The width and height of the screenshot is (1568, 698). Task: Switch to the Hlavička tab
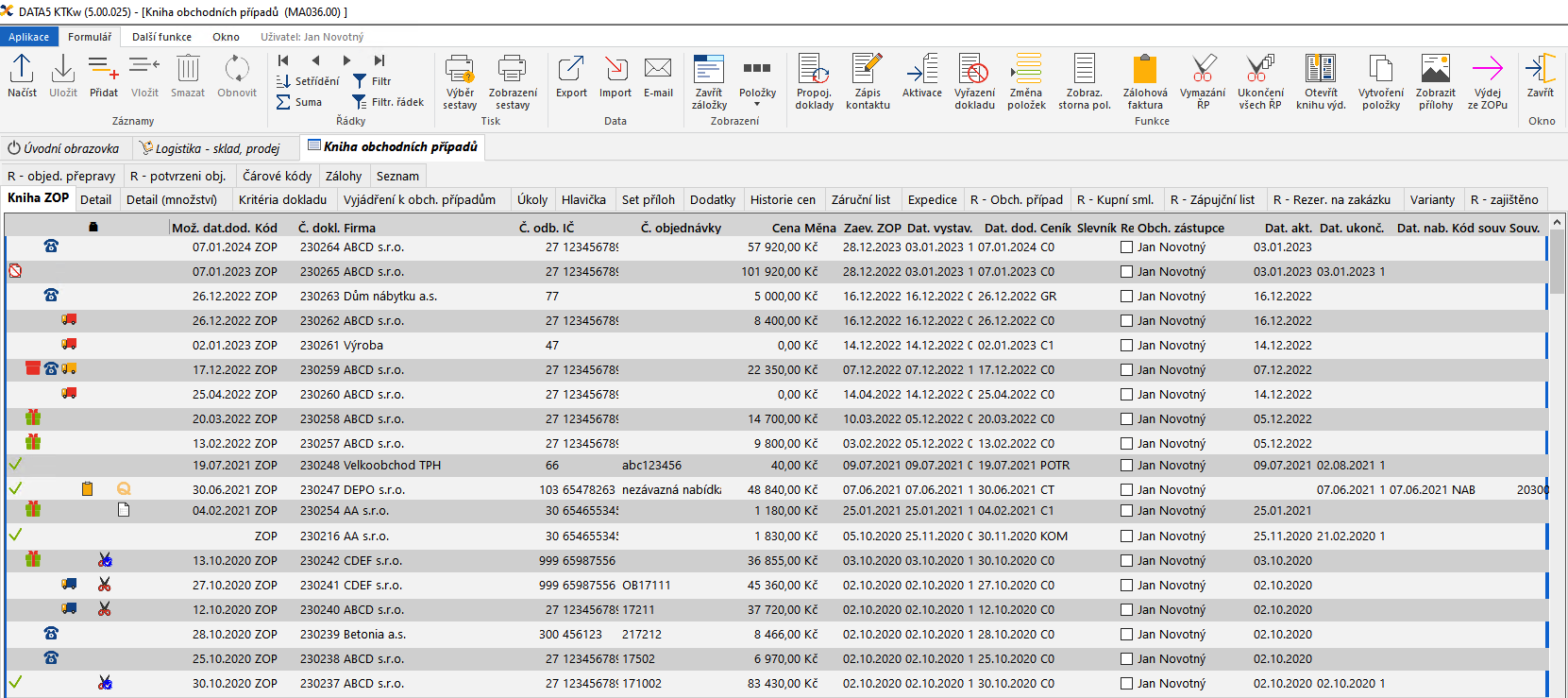click(x=583, y=200)
